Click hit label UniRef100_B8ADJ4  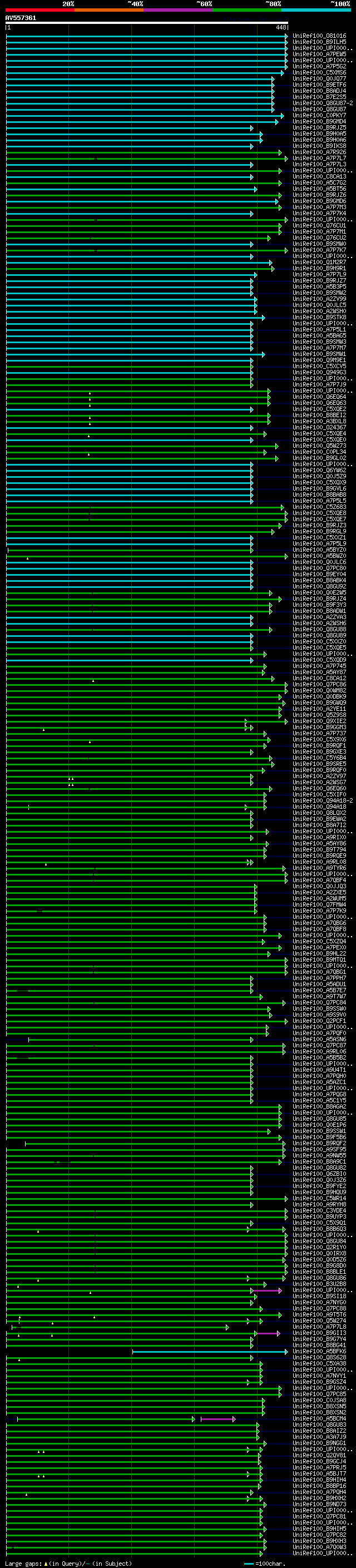coord(319,91)
